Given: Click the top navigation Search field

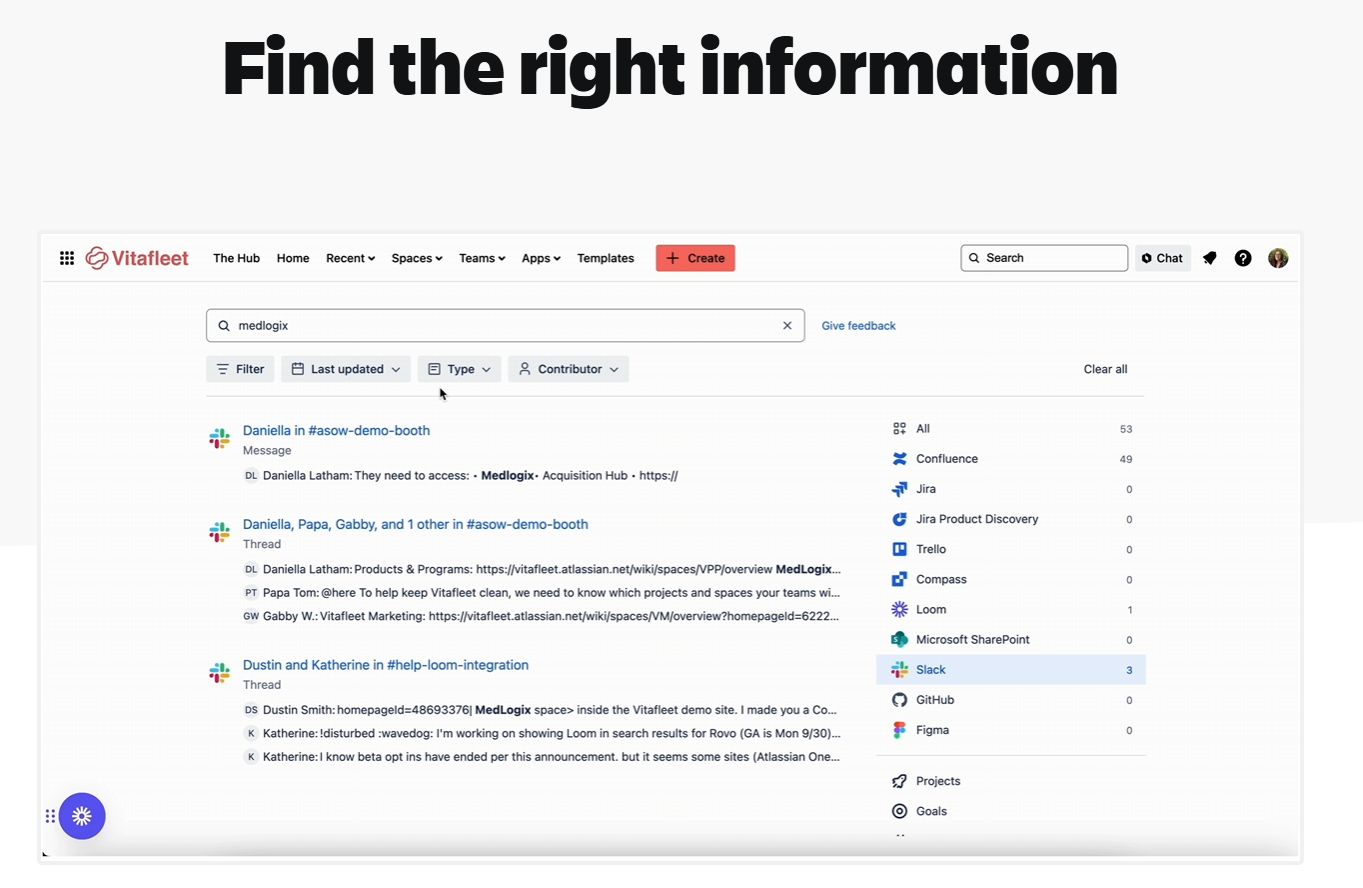Looking at the screenshot, I should pyautogui.click(x=1044, y=258).
